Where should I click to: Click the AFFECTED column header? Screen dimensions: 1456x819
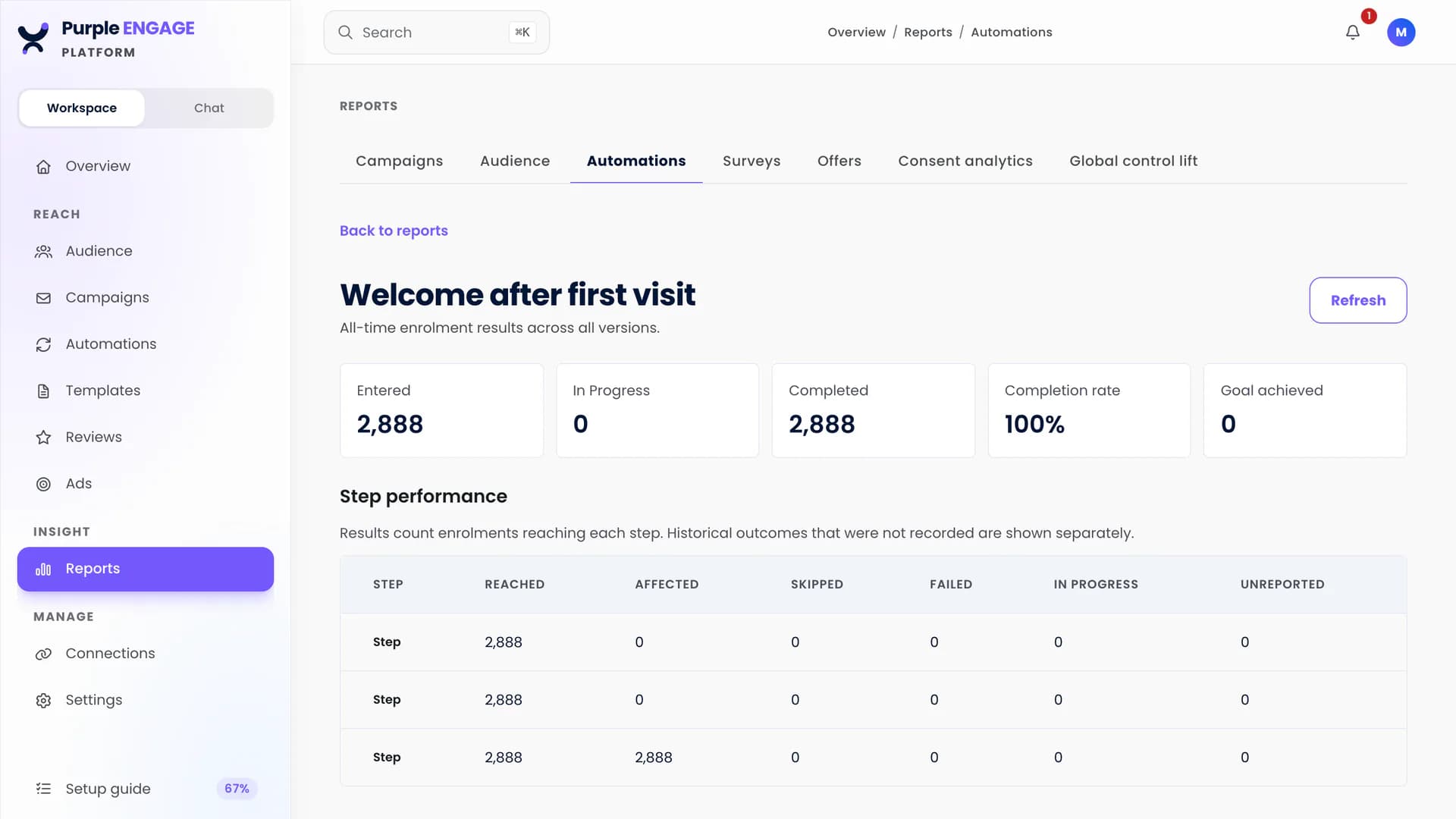667,585
